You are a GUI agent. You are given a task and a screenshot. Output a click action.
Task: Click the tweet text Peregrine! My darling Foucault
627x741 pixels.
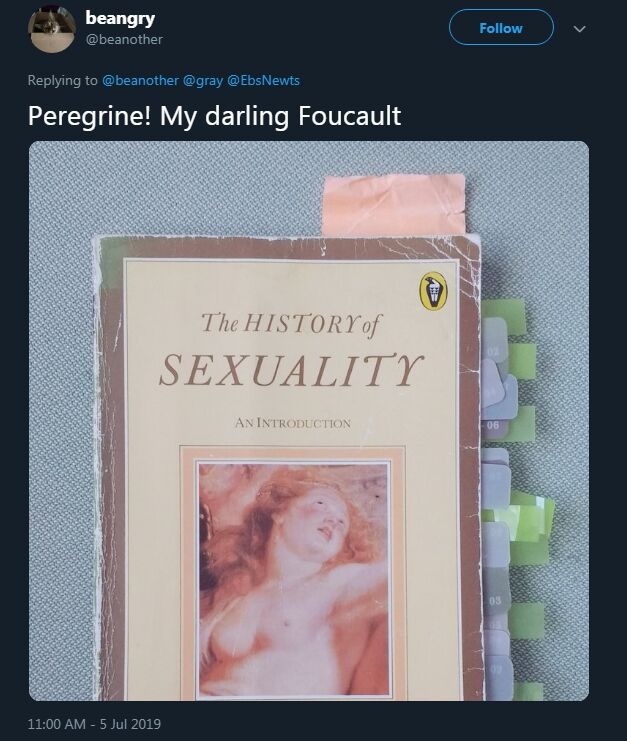(214, 116)
